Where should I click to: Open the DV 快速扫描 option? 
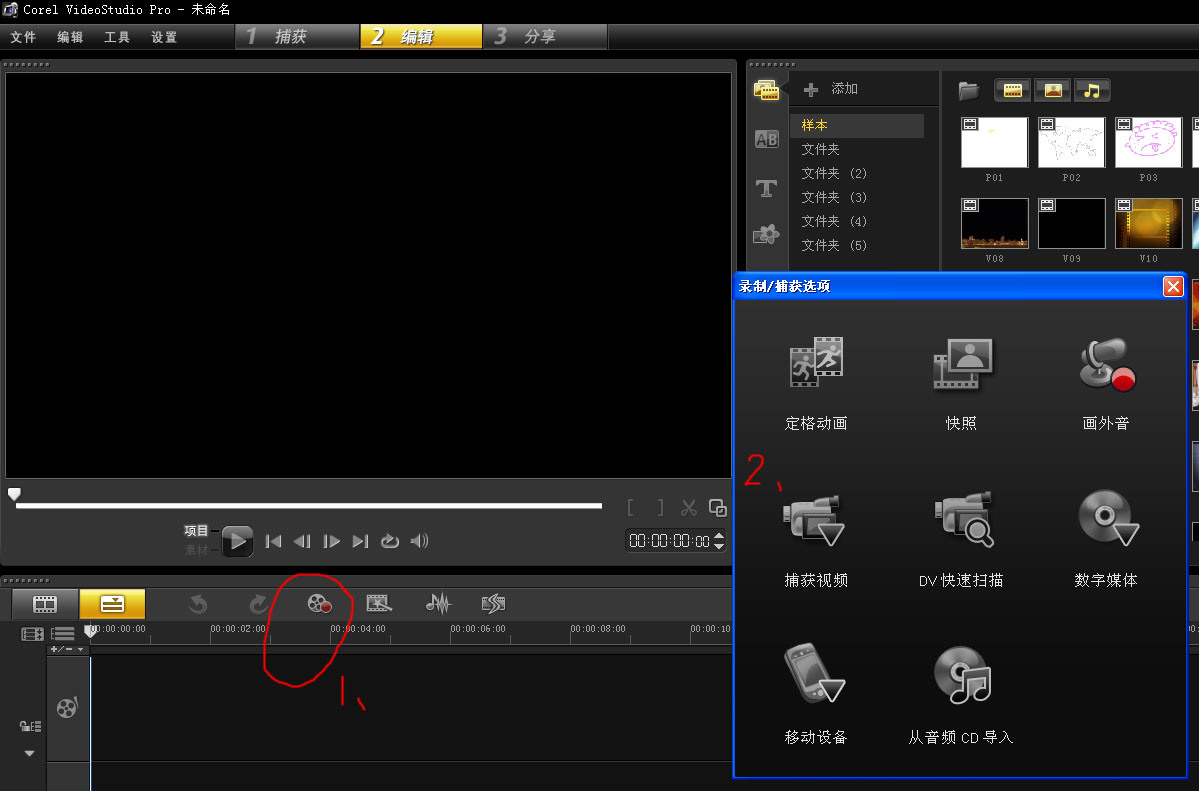[x=961, y=541]
